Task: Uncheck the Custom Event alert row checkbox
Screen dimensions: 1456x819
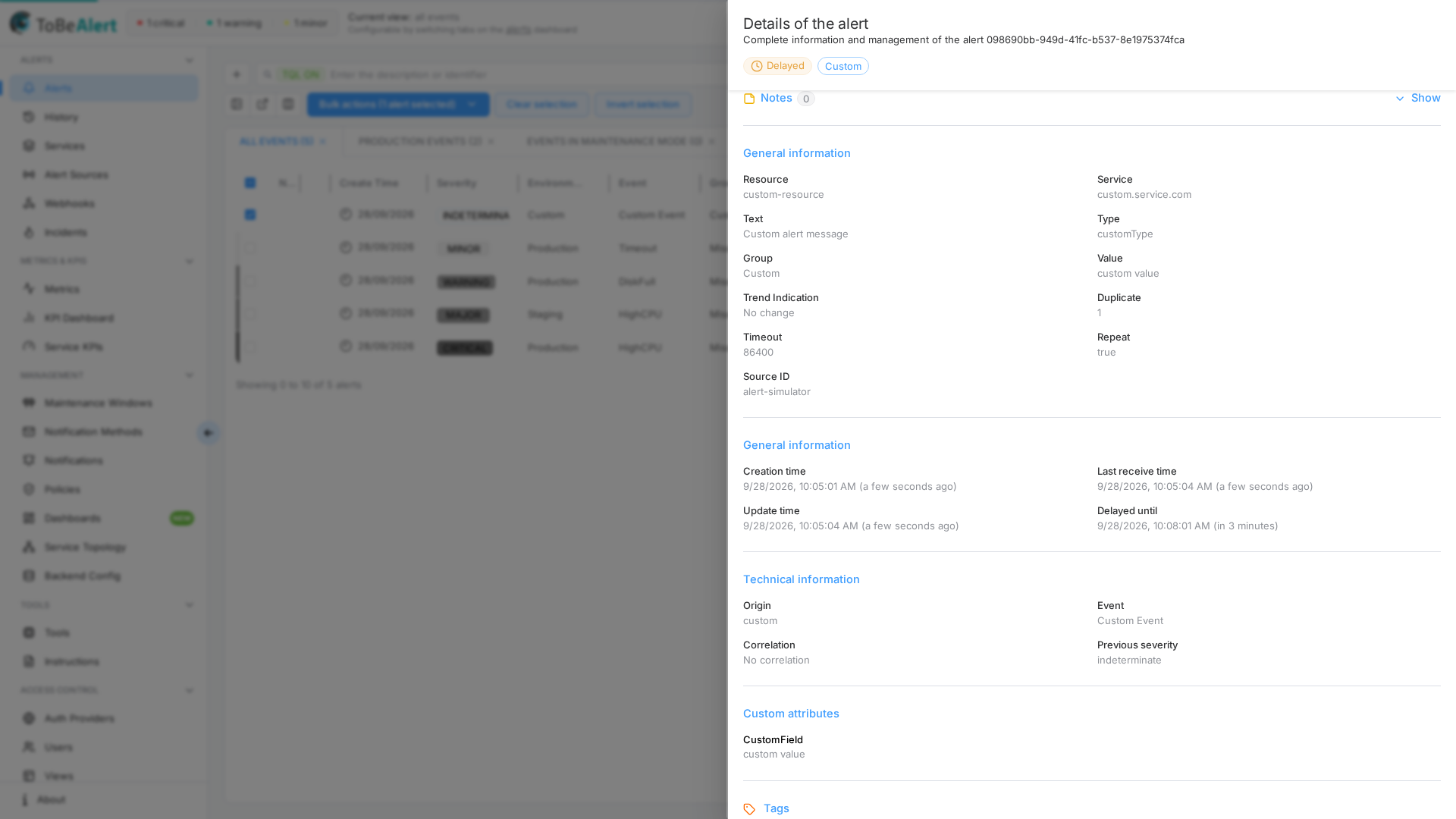Action: point(250,215)
